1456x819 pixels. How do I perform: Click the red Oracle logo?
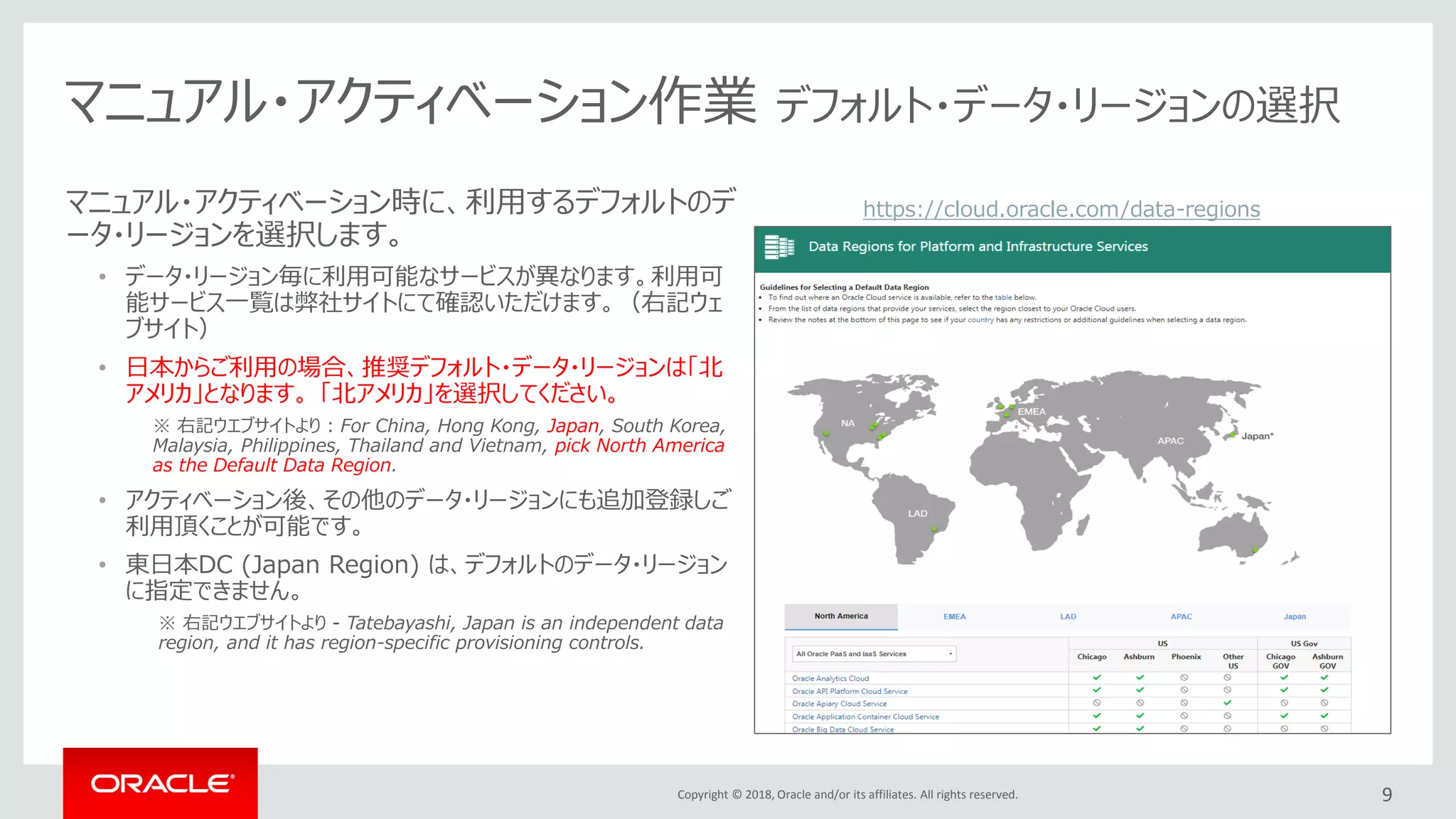[161, 783]
